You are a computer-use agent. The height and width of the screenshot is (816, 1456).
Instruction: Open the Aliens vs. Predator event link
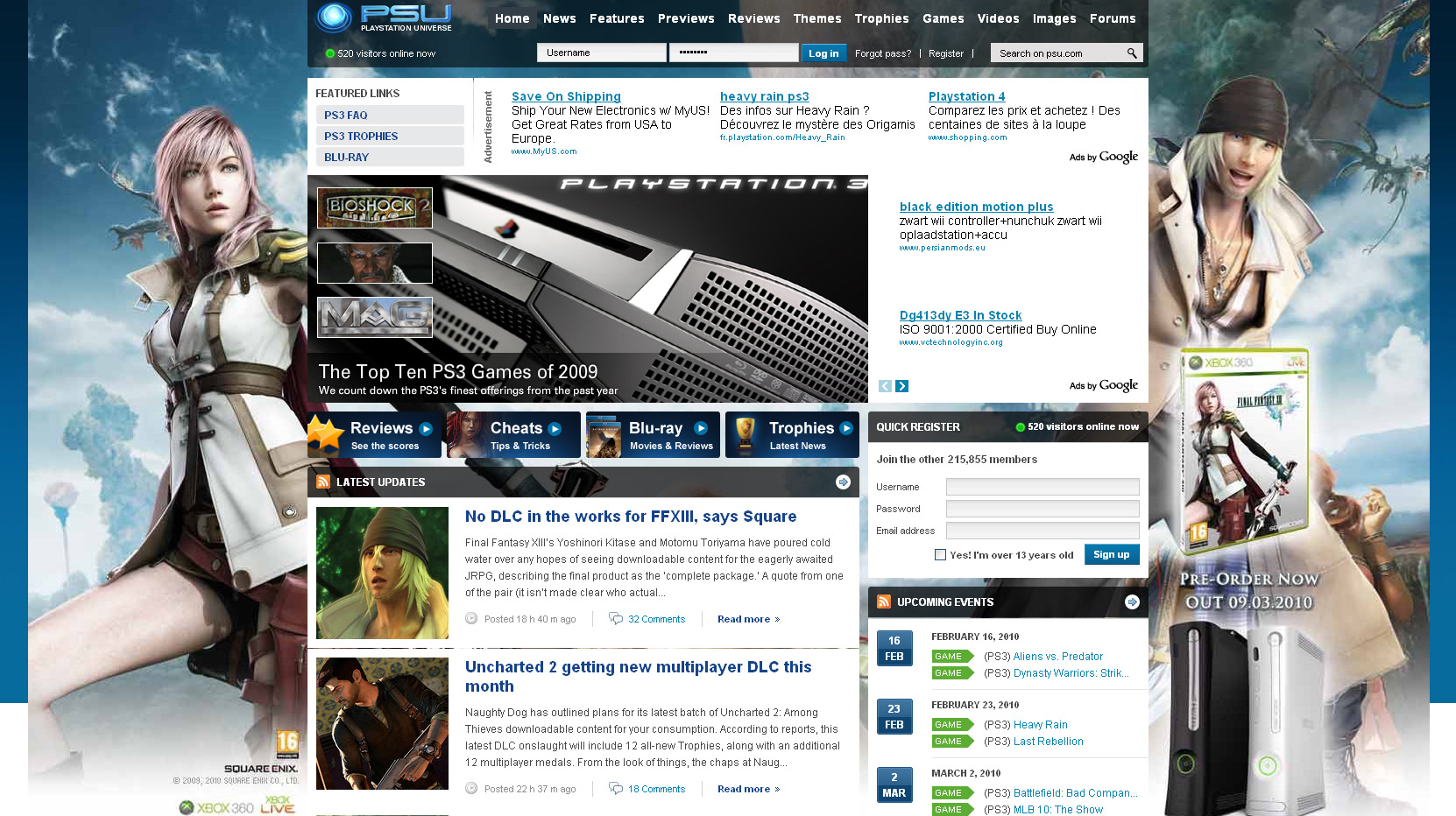tap(1058, 657)
